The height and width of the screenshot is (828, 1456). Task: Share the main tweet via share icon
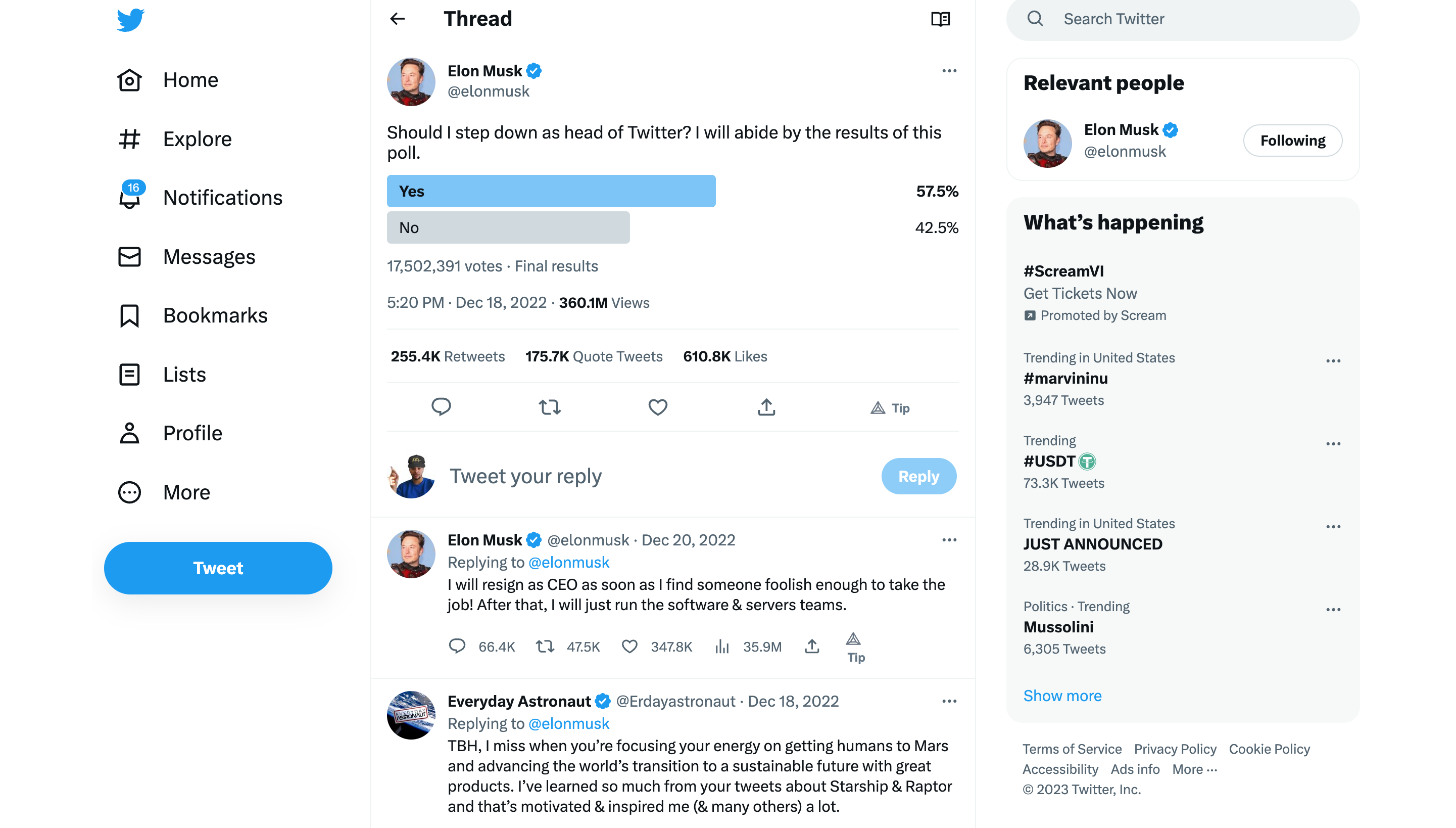(766, 407)
